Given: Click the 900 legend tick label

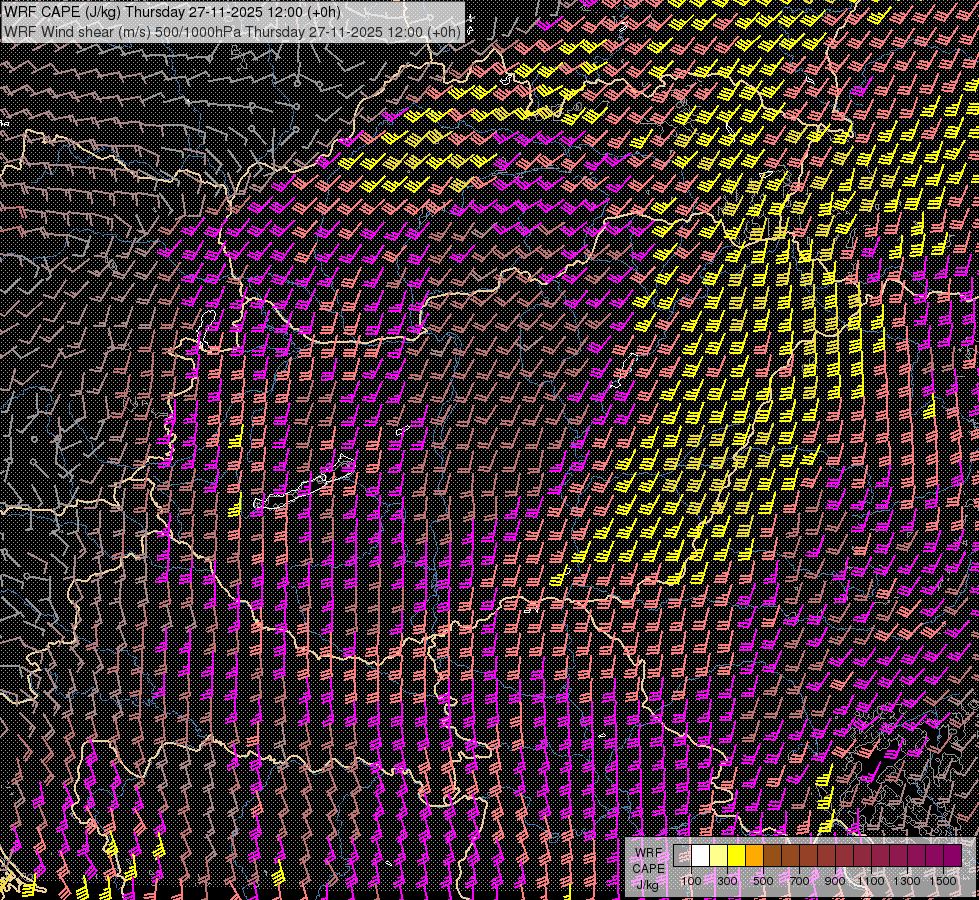Looking at the screenshot, I should click(x=835, y=881).
